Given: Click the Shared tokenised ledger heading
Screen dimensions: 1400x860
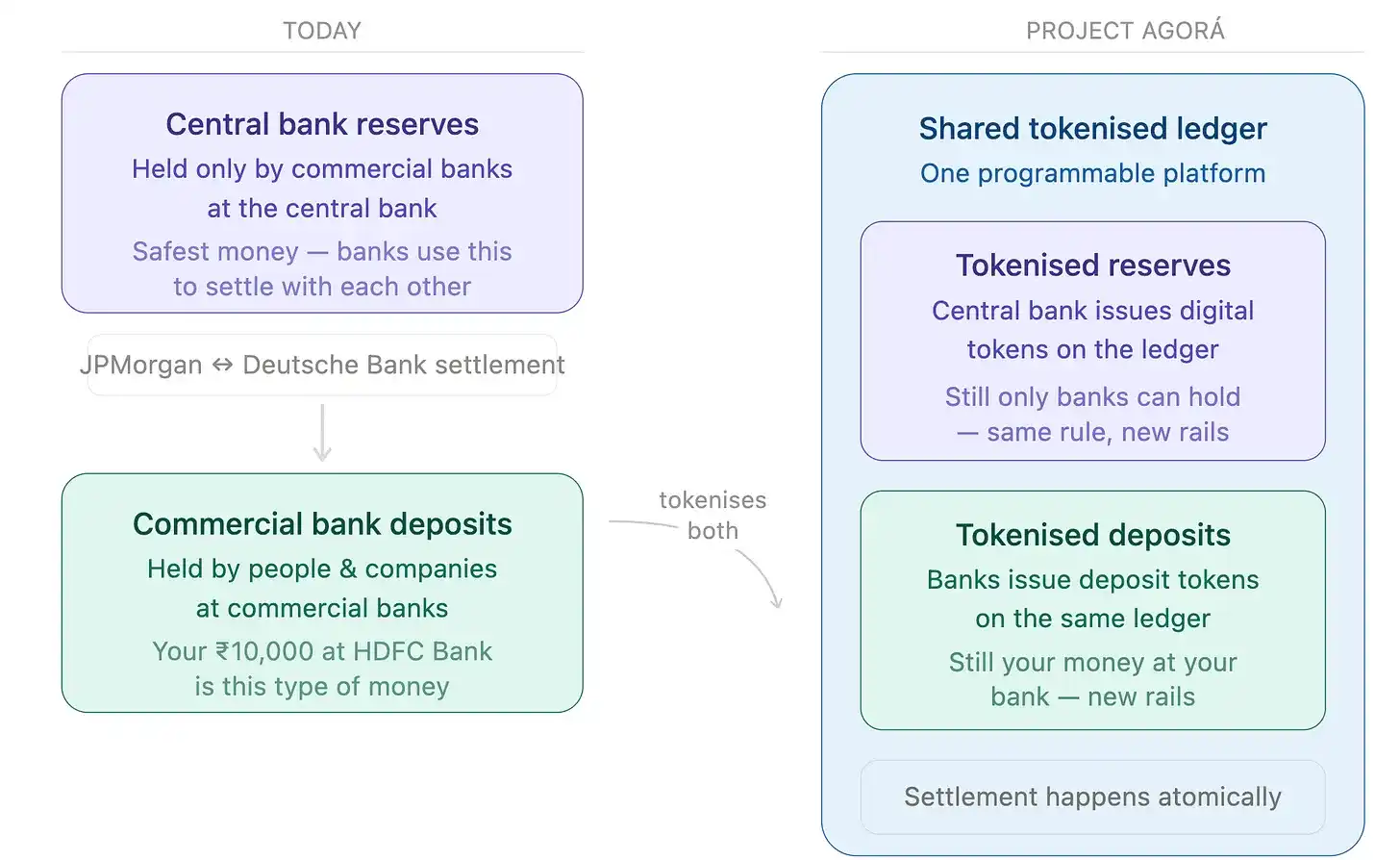Looking at the screenshot, I should pos(1093,128).
